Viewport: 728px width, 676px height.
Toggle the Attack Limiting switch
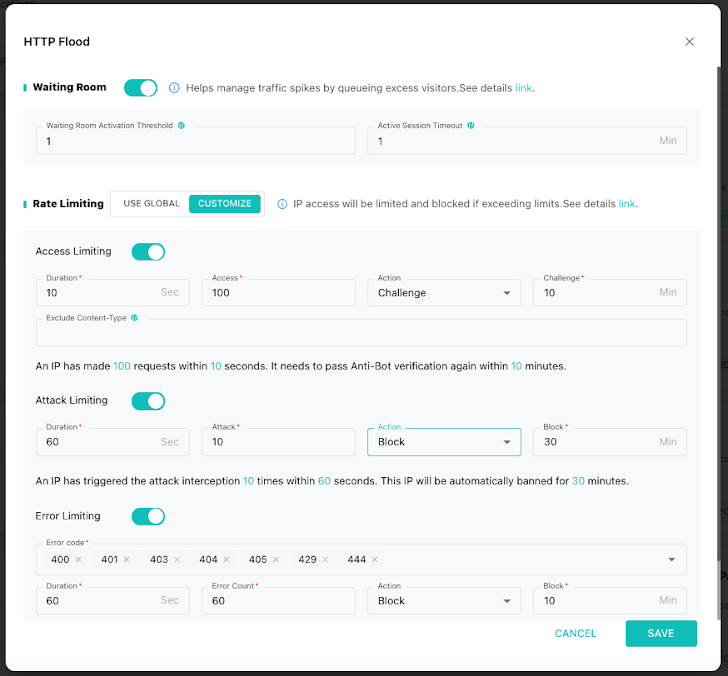148,401
